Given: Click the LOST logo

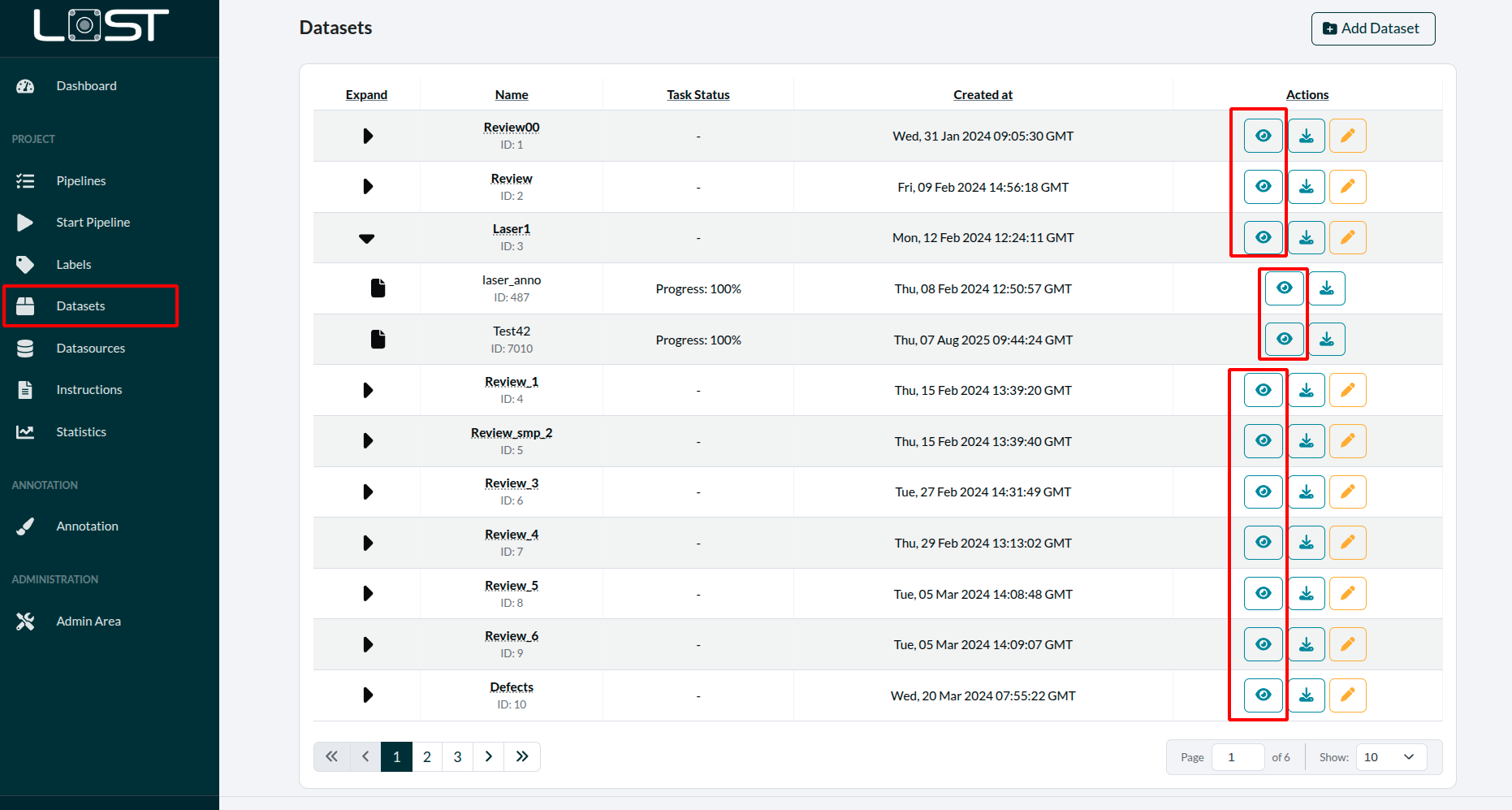Looking at the screenshot, I should coord(102,26).
